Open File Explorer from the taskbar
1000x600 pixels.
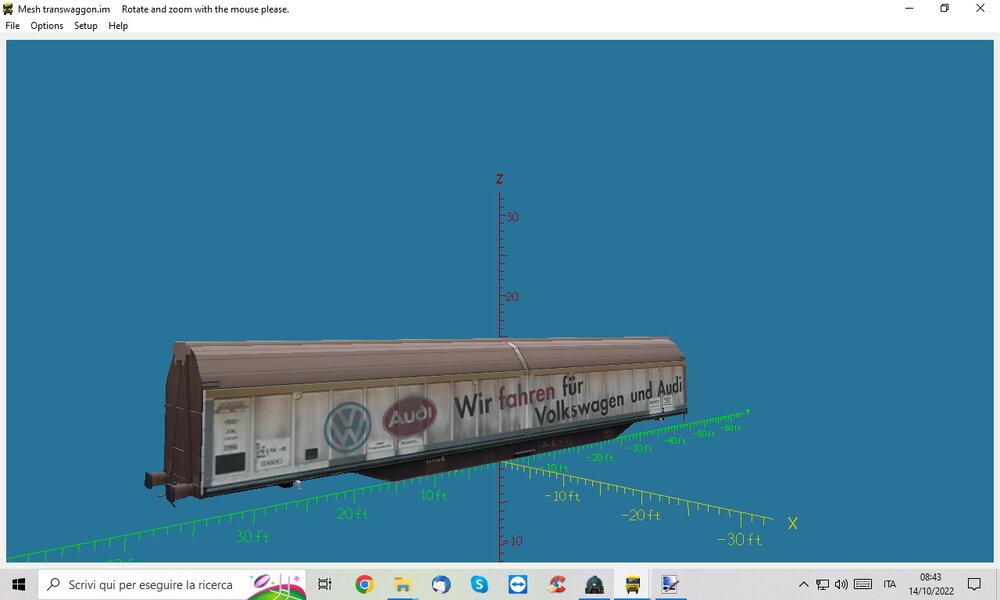pos(403,584)
